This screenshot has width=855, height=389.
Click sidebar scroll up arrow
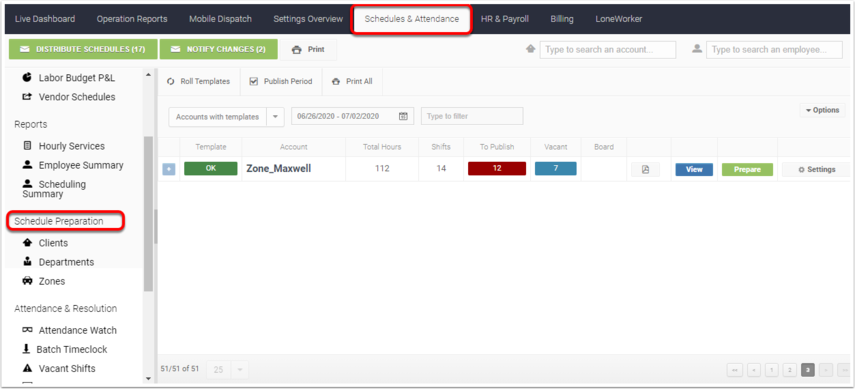pyautogui.click(x=149, y=75)
